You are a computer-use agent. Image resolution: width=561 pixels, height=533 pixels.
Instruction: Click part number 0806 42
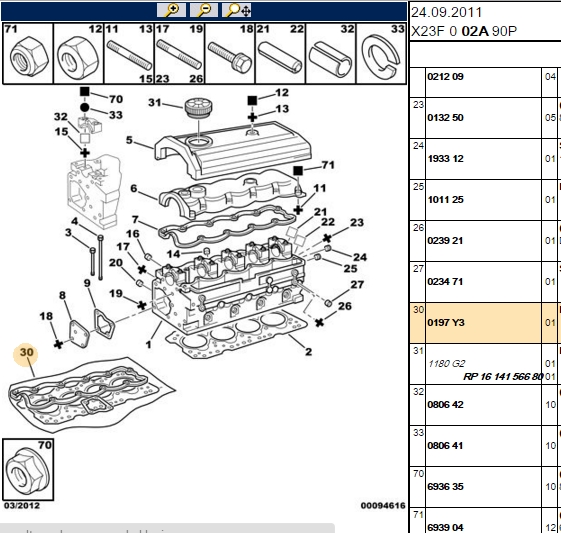(445, 405)
